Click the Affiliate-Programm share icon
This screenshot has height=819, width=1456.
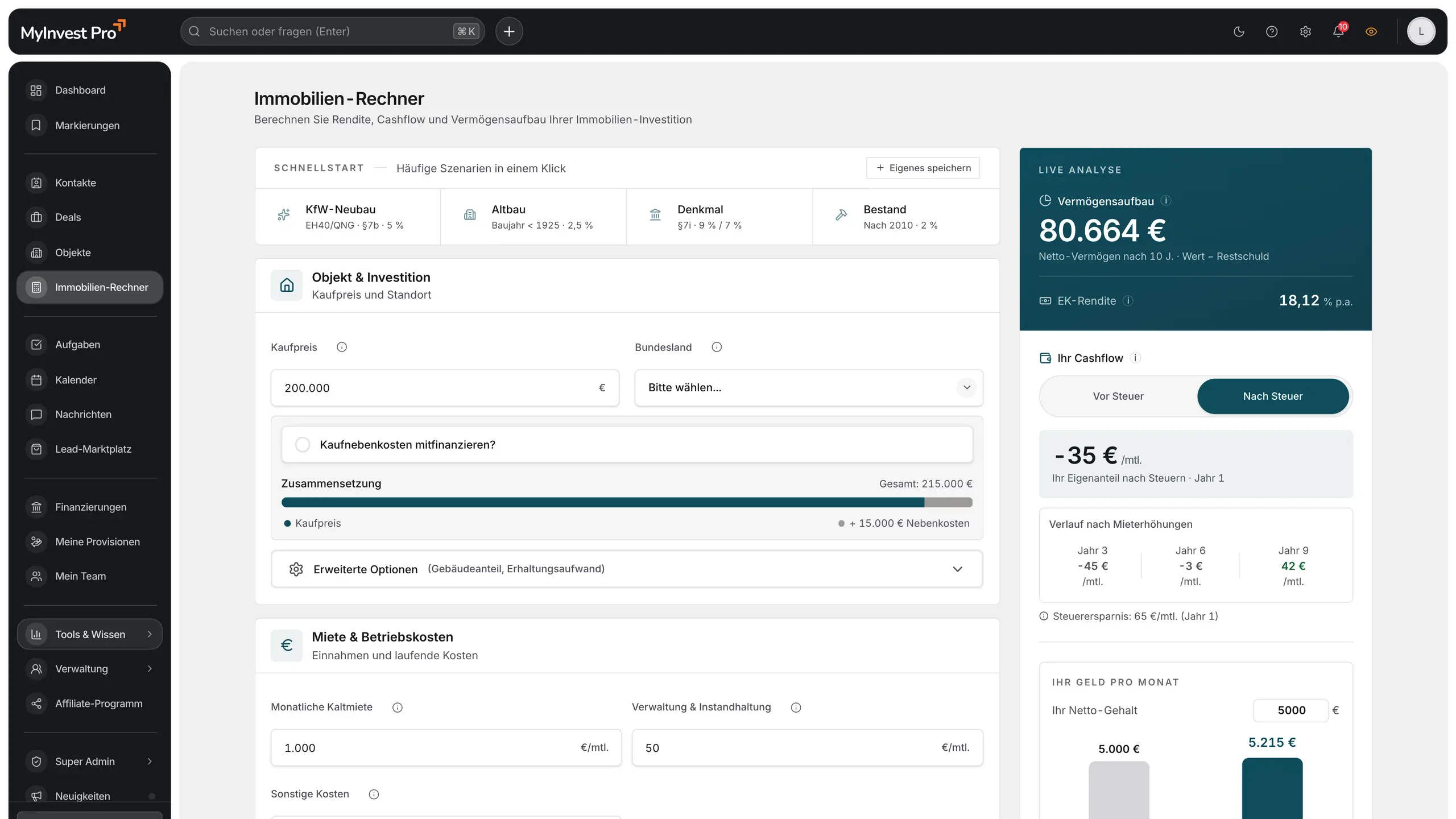pos(36,704)
